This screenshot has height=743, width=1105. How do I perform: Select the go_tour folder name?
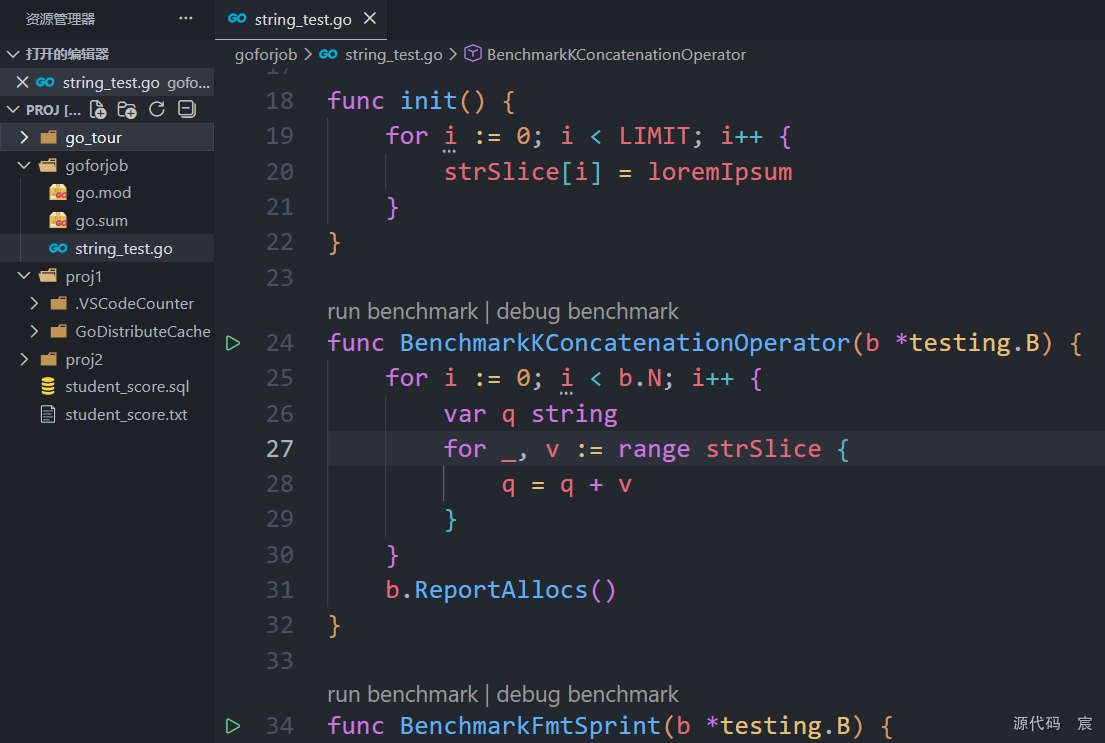tap(93, 137)
